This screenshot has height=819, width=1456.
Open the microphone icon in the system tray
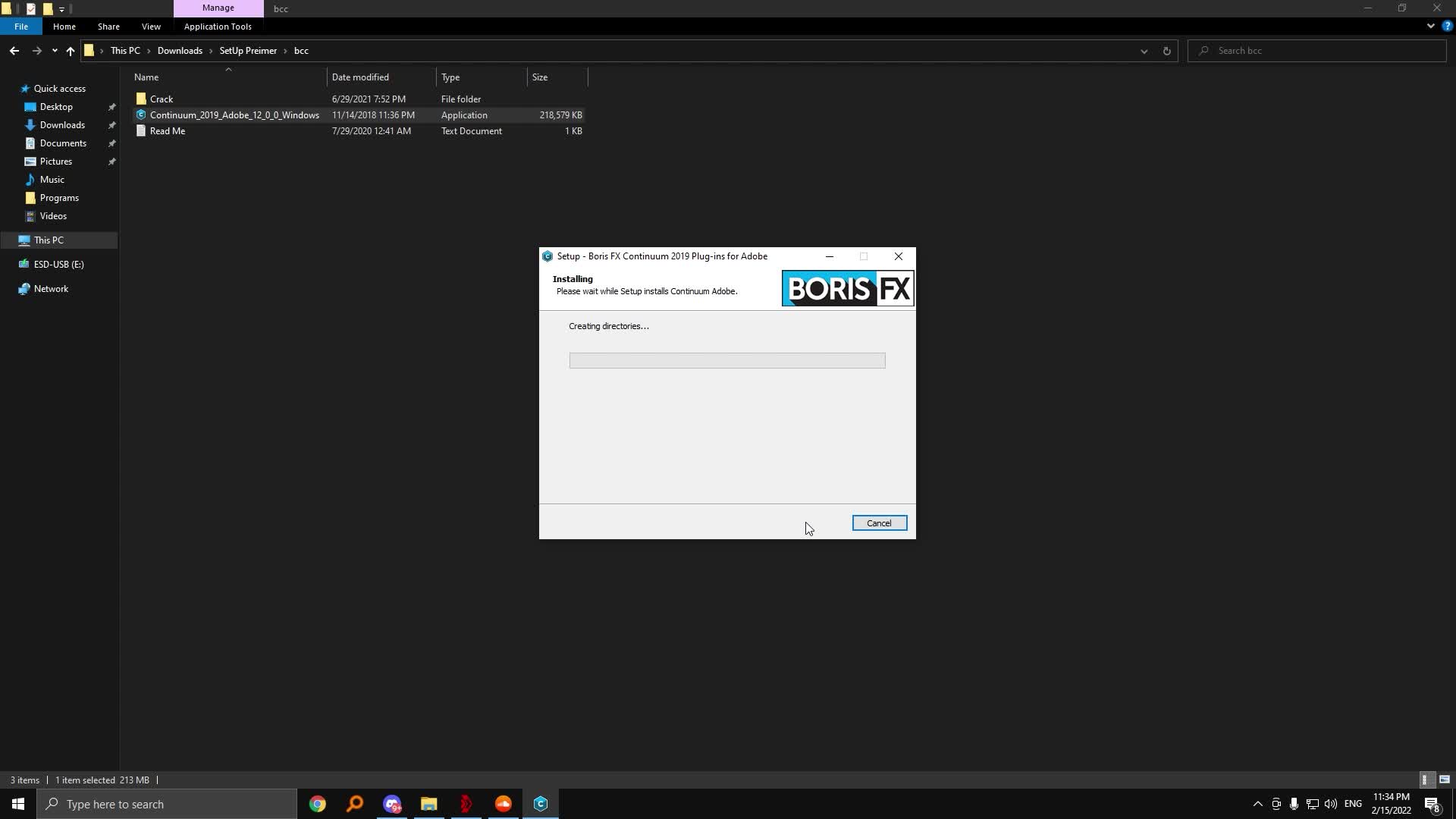coord(1294,805)
